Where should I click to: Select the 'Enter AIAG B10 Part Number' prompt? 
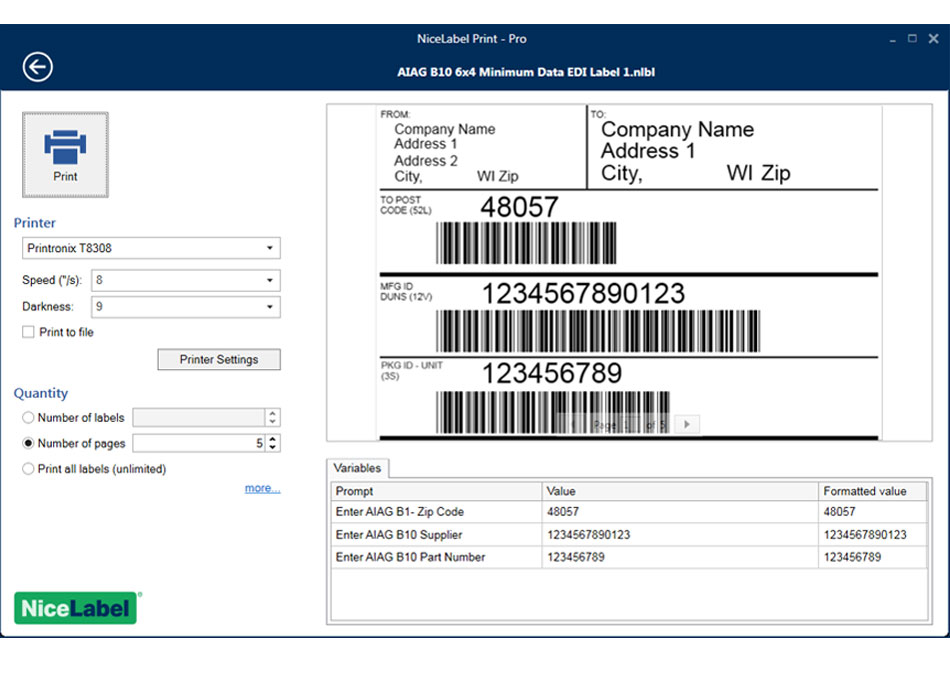(x=436, y=557)
